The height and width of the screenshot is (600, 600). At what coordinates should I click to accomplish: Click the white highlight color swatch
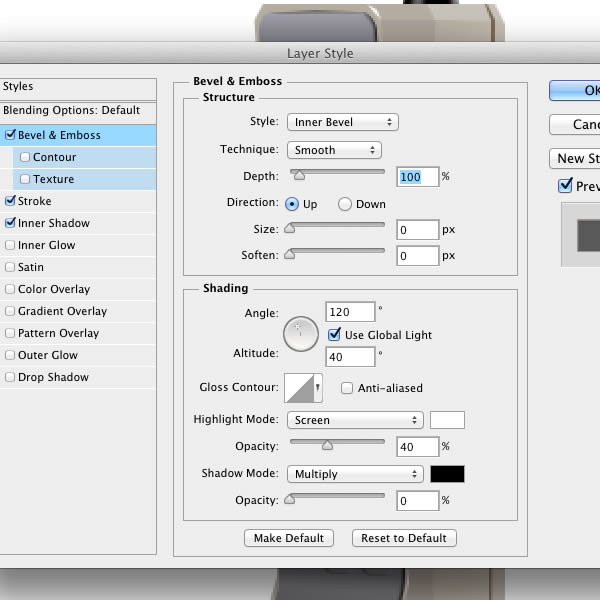(447, 420)
